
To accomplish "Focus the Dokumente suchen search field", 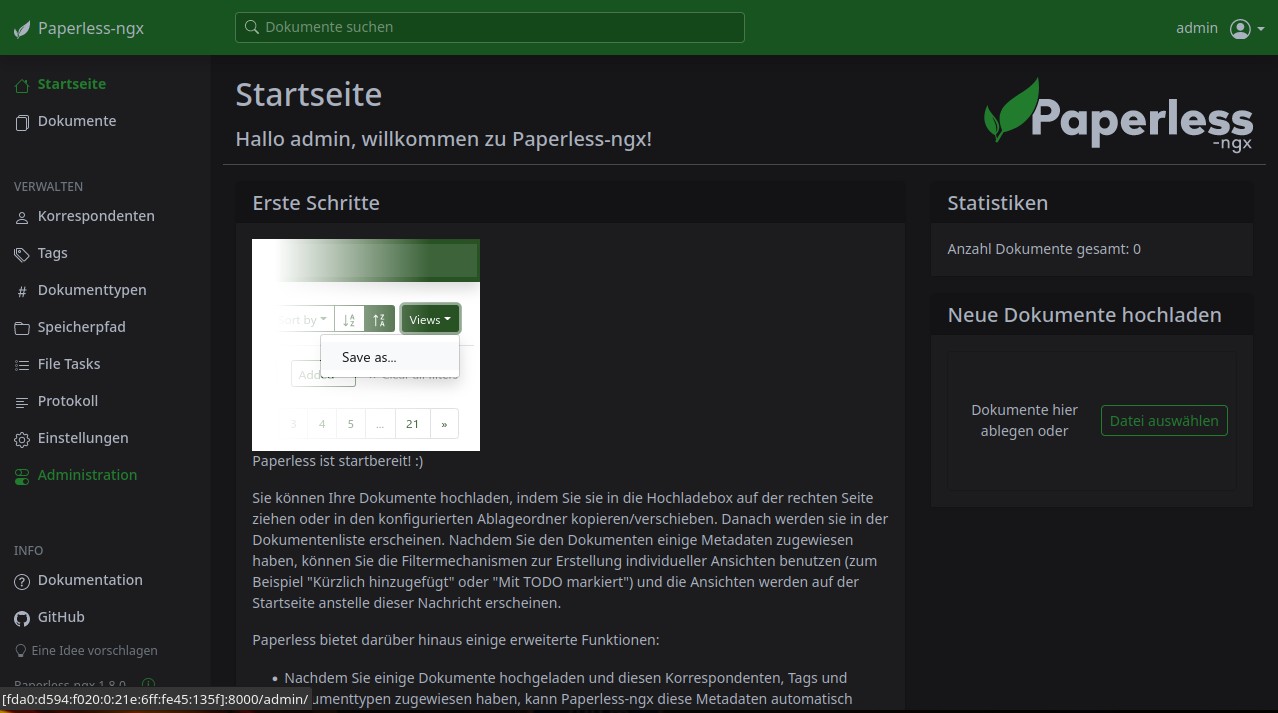I will pos(490,27).
